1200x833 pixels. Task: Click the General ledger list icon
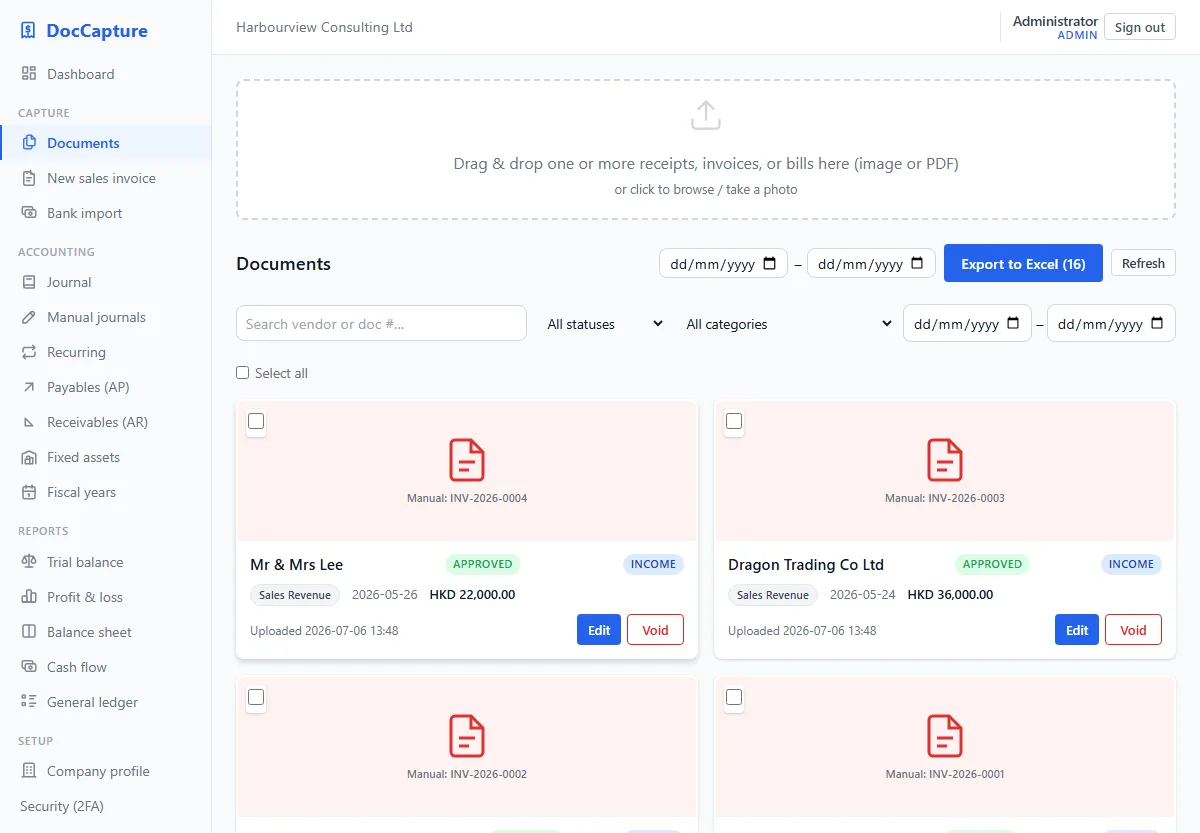pyautogui.click(x=29, y=702)
